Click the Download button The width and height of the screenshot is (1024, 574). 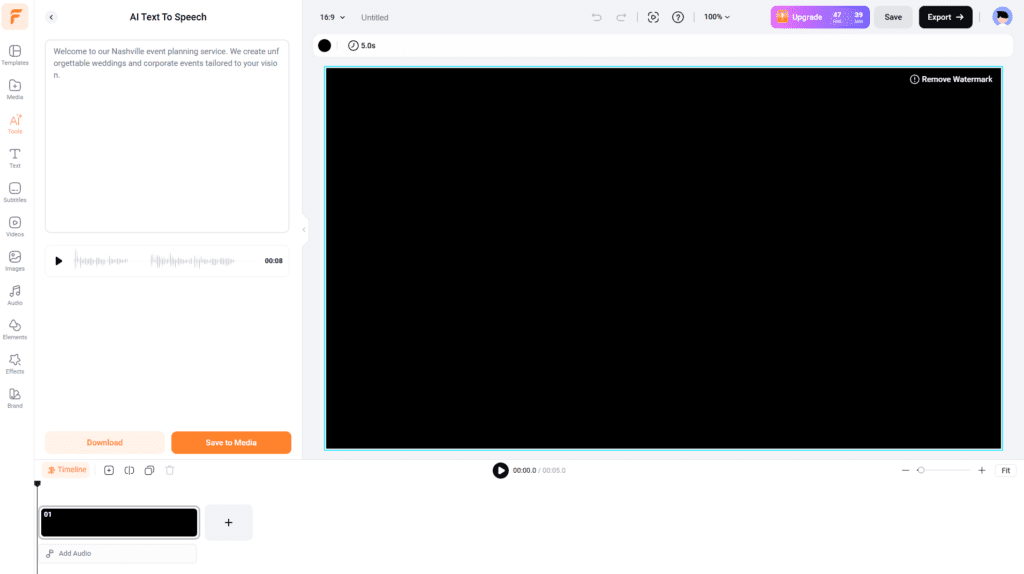pyautogui.click(x=104, y=442)
